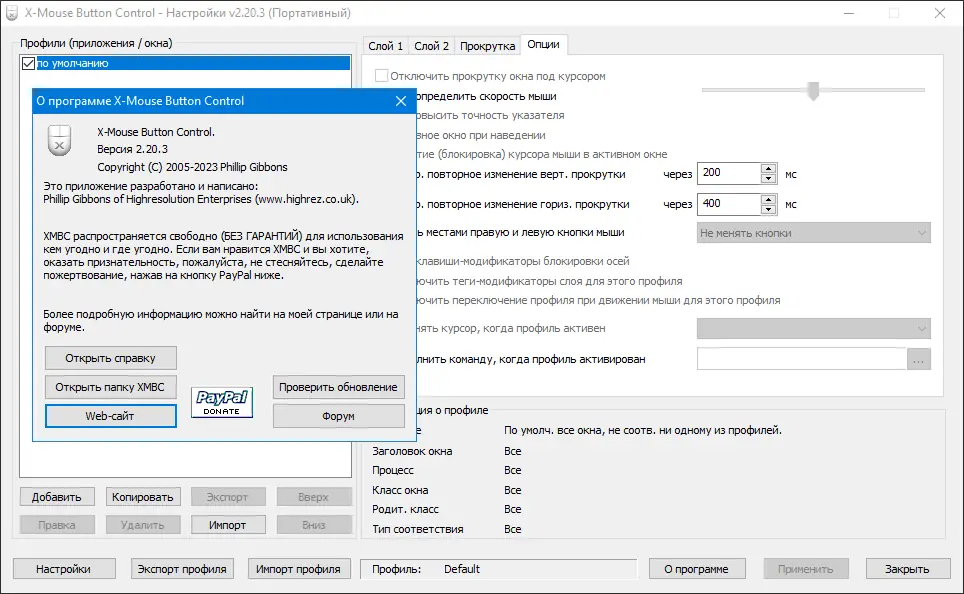
Task: Click the Копировать profile button
Action: (x=143, y=497)
